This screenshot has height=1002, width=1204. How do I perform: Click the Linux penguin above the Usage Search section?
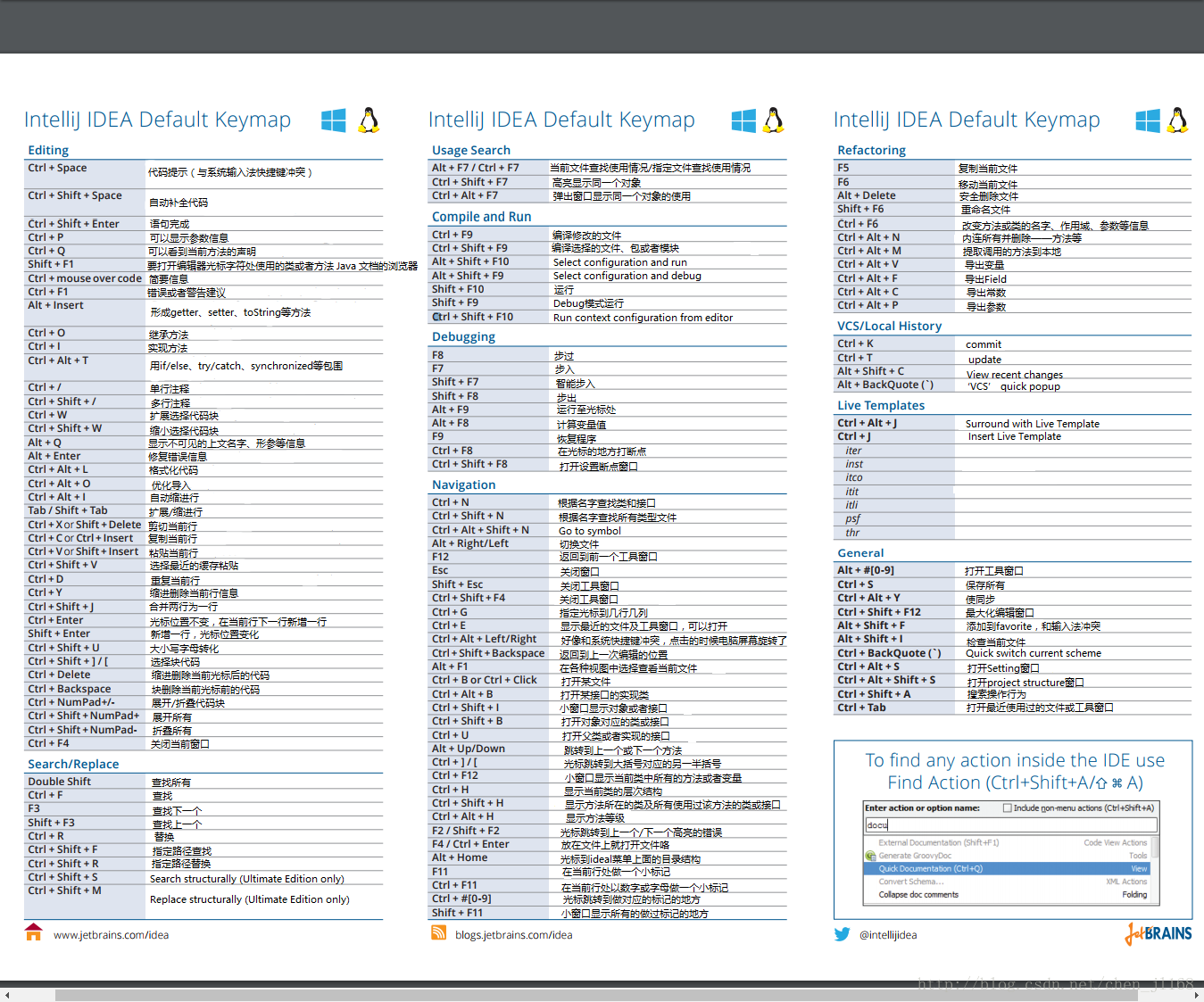pyautogui.click(x=775, y=120)
